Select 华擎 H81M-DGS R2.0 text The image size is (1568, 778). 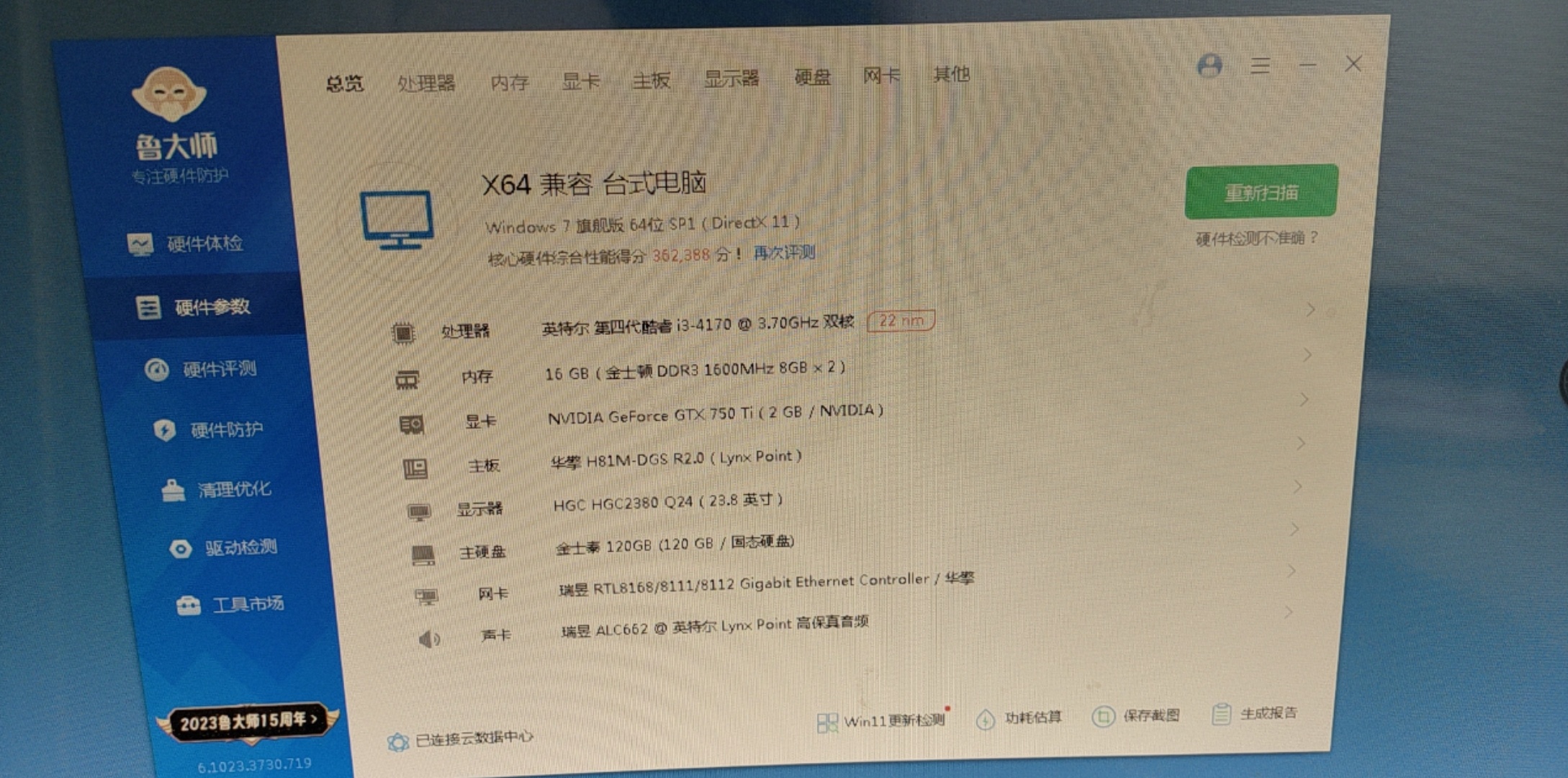676,459
